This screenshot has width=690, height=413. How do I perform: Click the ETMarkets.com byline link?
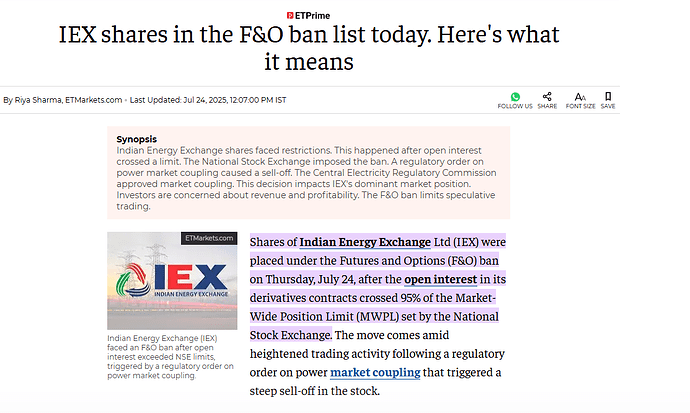click(96, 100)
